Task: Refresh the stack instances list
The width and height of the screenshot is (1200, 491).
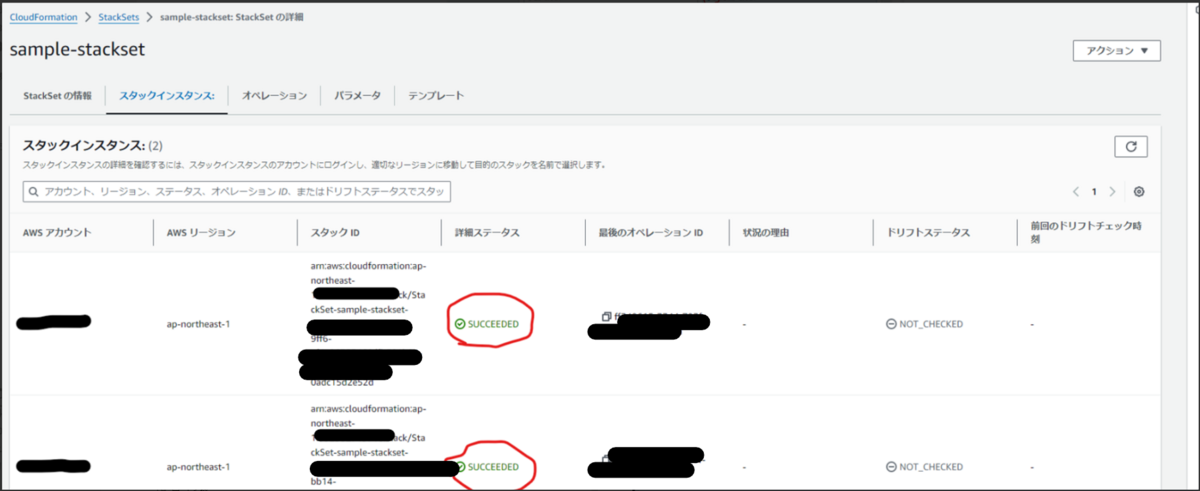Action: coord(1131,146)
